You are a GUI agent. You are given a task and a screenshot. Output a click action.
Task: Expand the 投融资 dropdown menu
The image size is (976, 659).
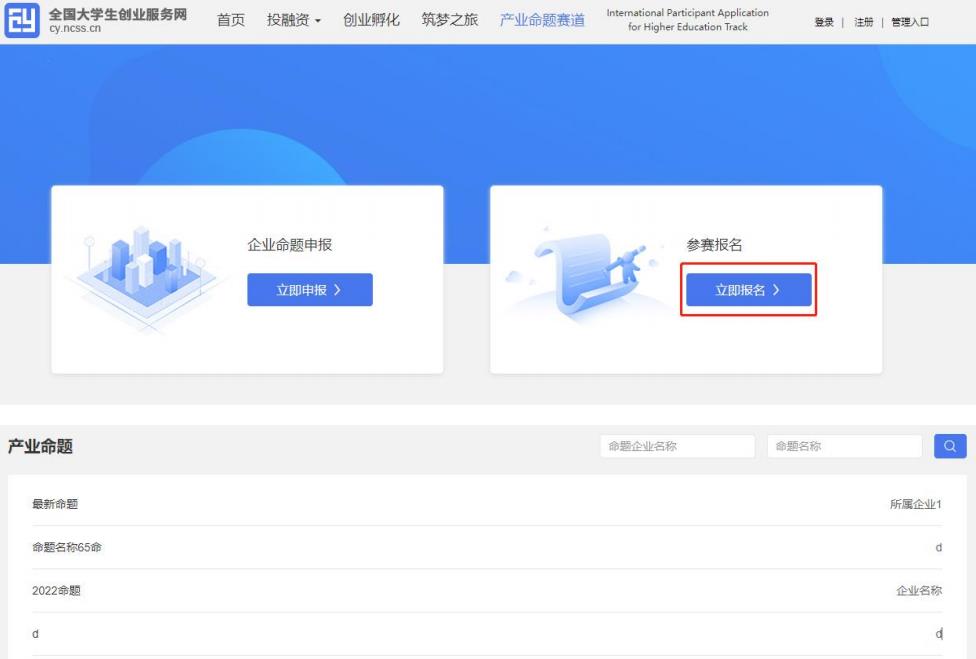point(293,21)
